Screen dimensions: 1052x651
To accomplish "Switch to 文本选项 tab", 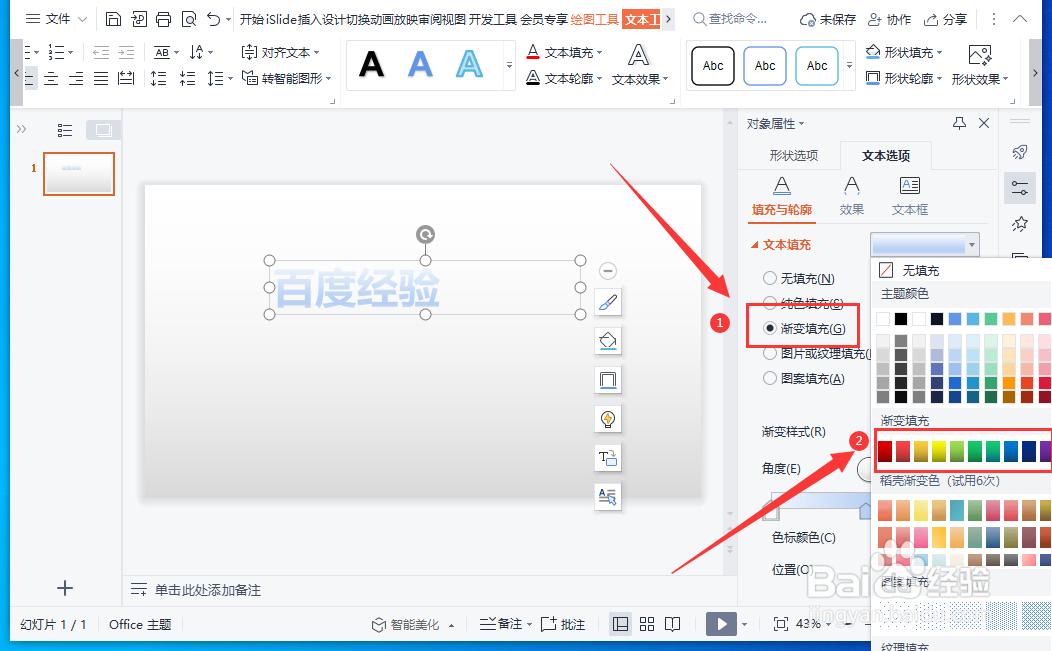I will (886, 156).
